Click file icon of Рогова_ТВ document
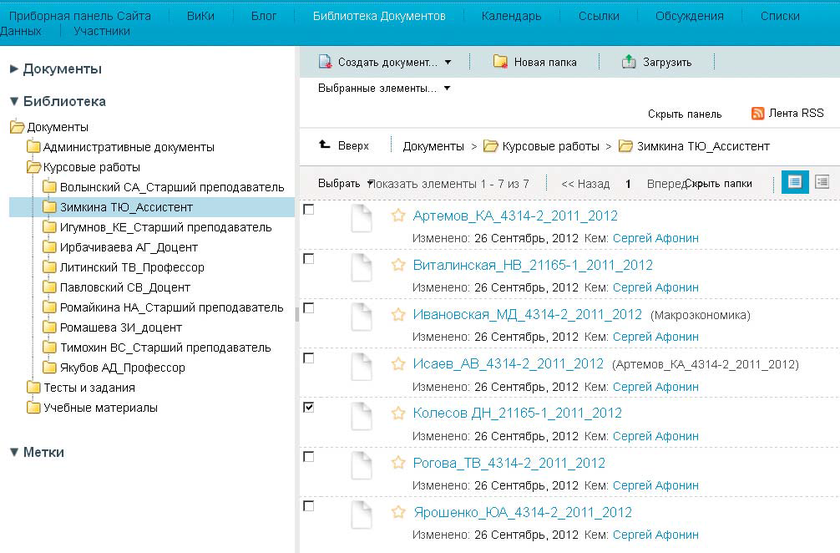The width and height of the screenshot is (840, 553). coord(361,465)
